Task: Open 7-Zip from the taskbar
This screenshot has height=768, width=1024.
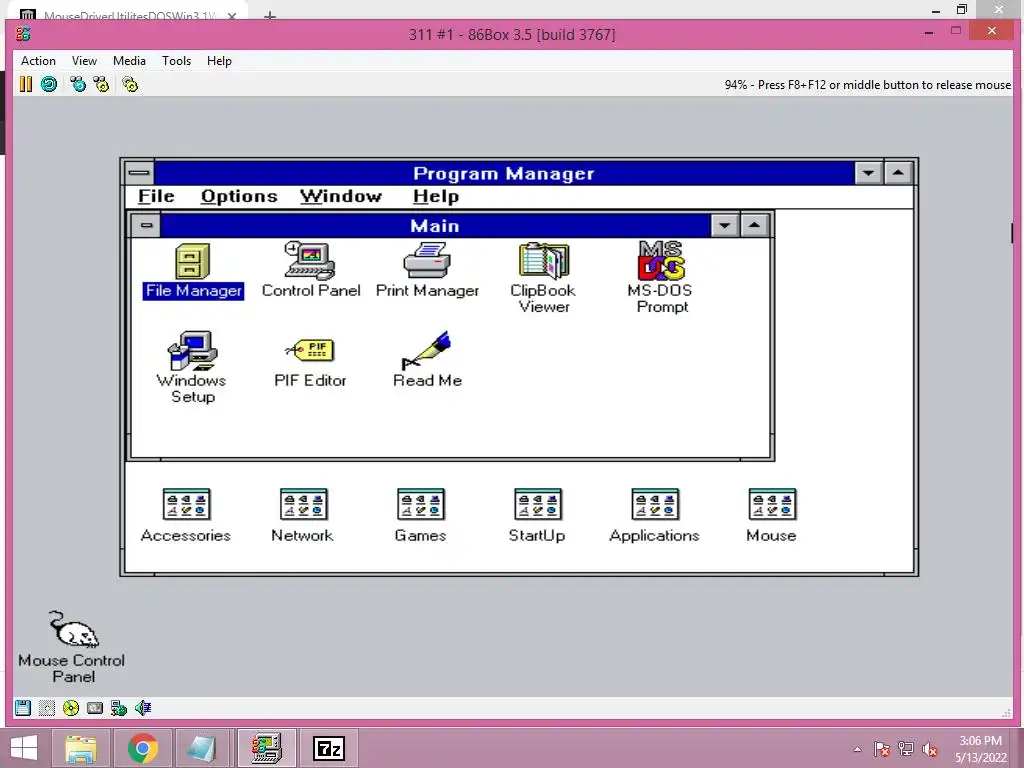Action: coord(328,748)
